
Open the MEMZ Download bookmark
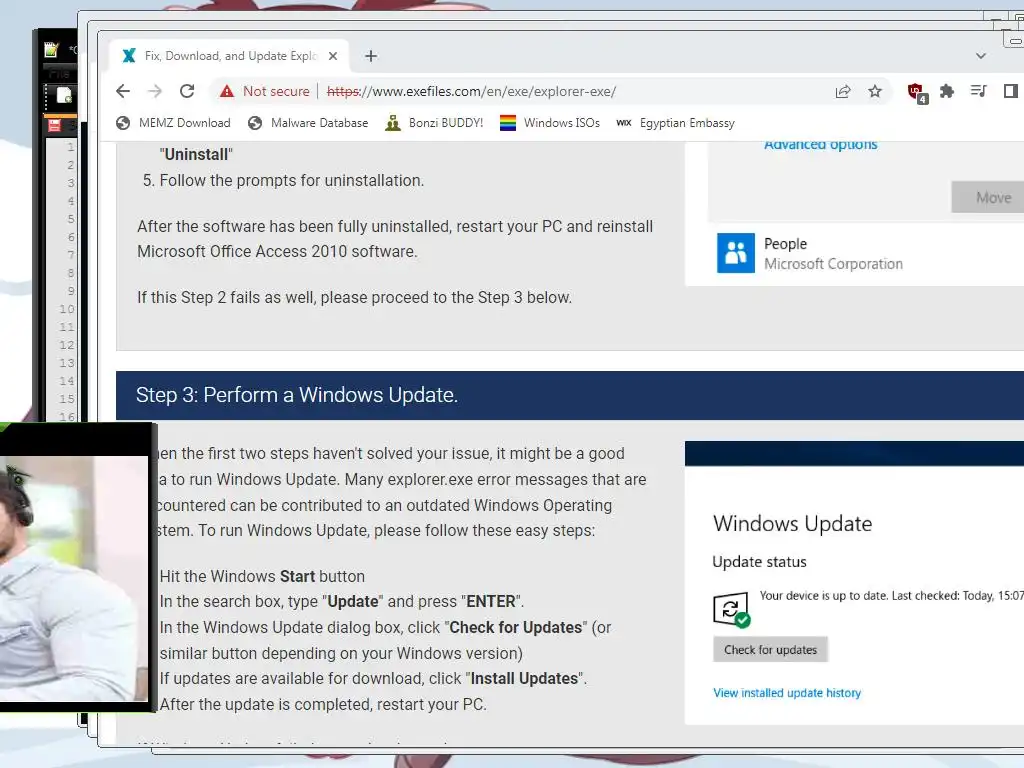174,123
